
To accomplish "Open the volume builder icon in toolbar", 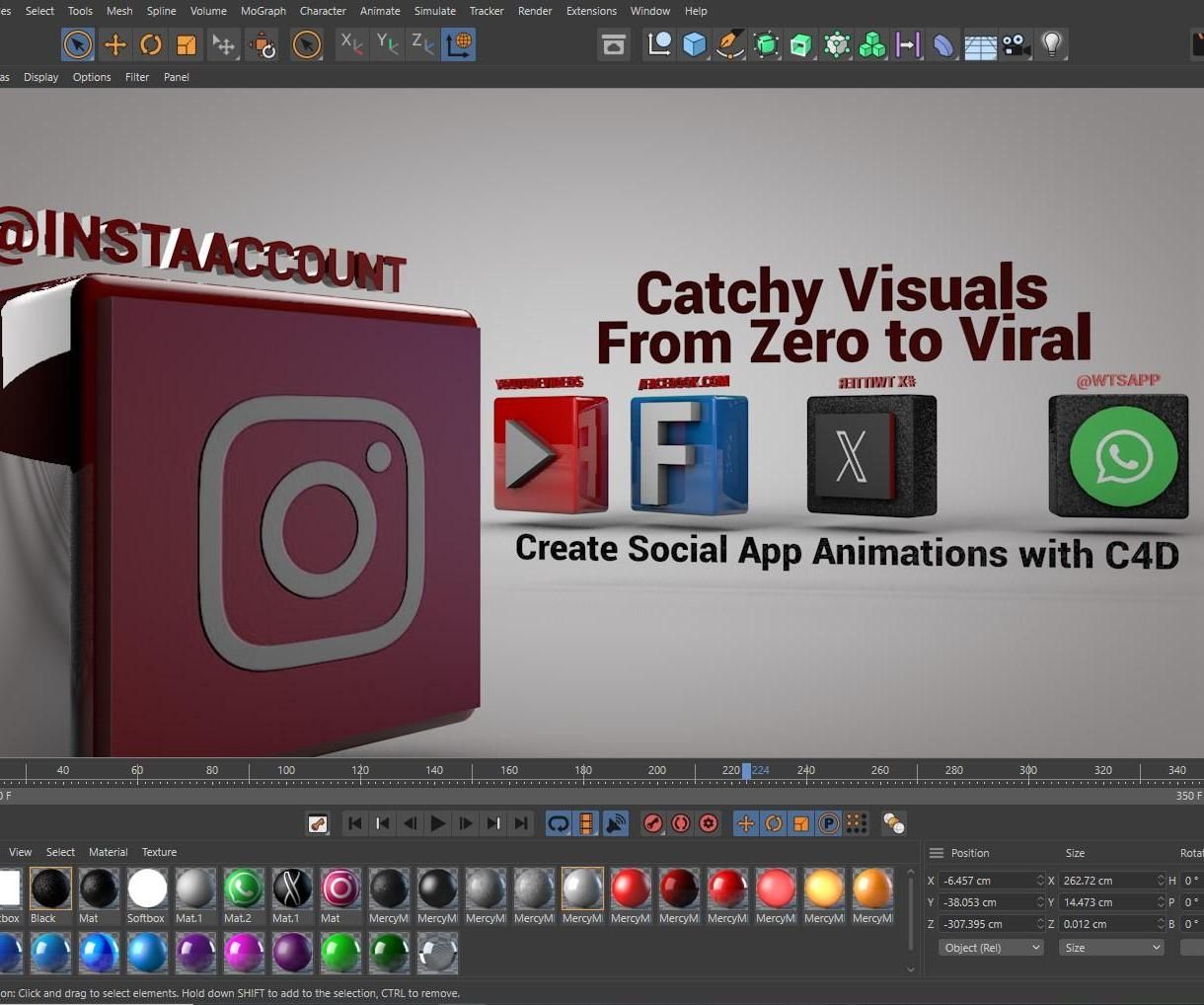I will 837,44.
